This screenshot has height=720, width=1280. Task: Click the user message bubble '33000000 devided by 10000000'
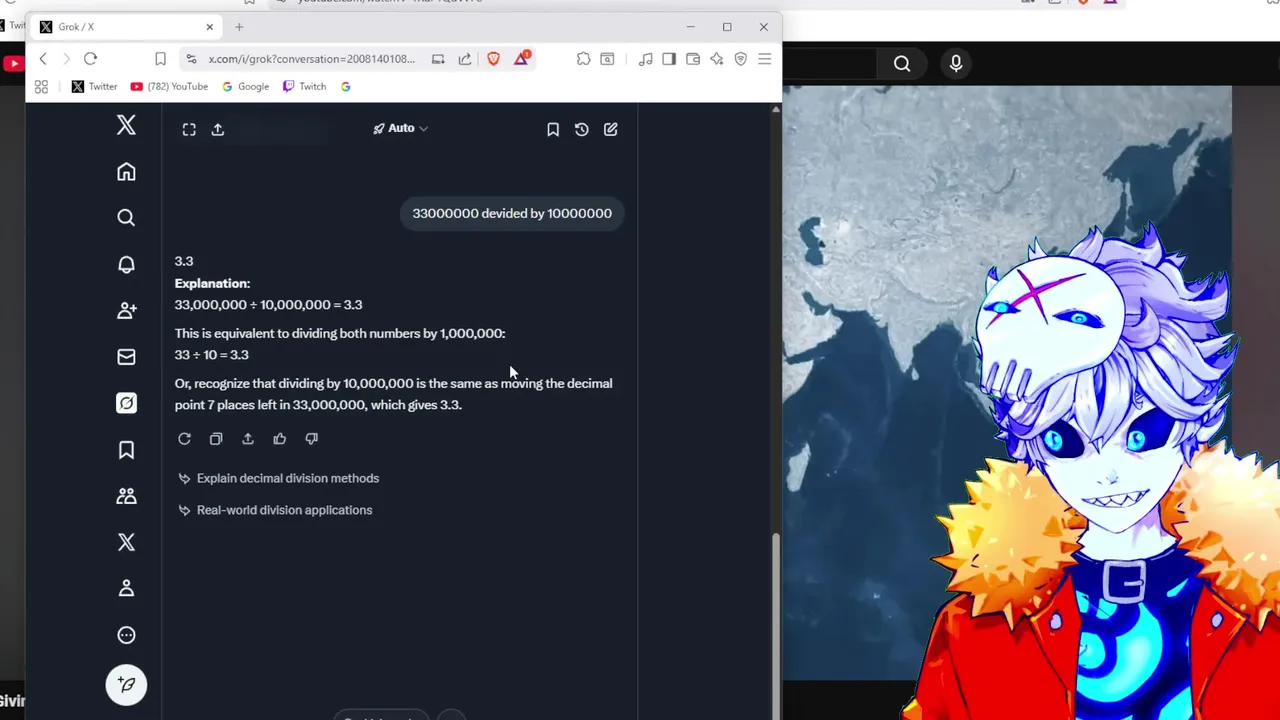pos(512,213)
